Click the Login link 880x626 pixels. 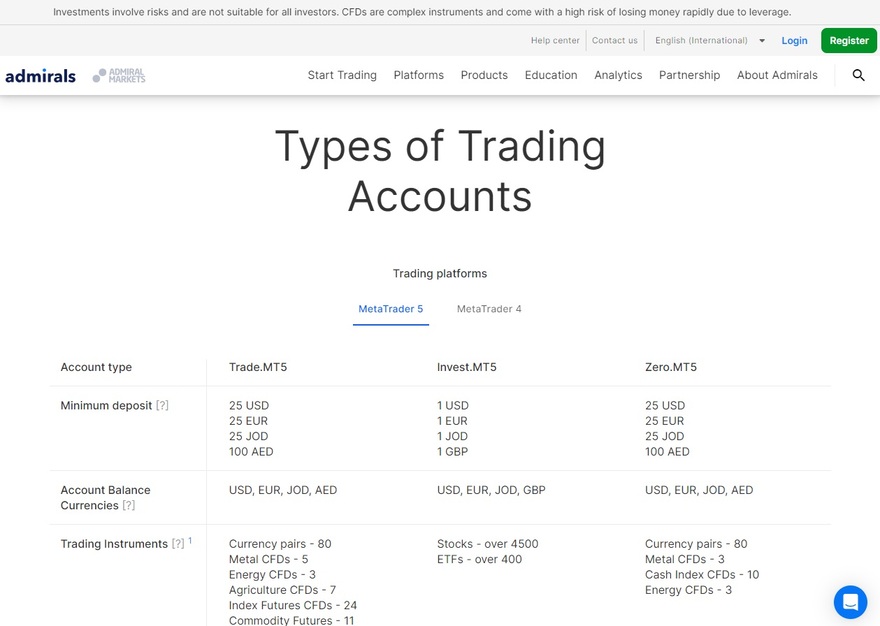coord(794,40)
